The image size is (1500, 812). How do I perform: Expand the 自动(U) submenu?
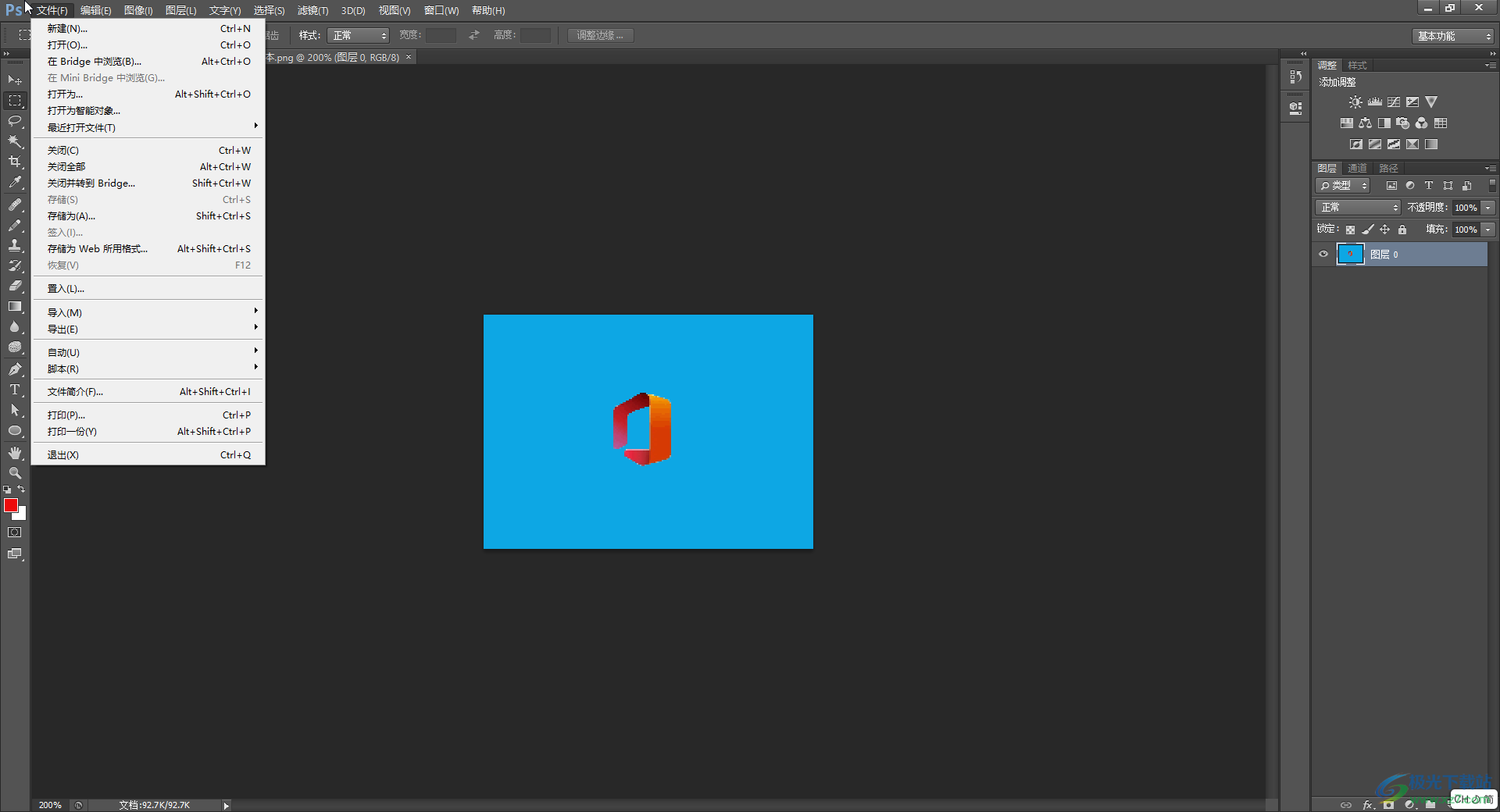pos(148,352)
